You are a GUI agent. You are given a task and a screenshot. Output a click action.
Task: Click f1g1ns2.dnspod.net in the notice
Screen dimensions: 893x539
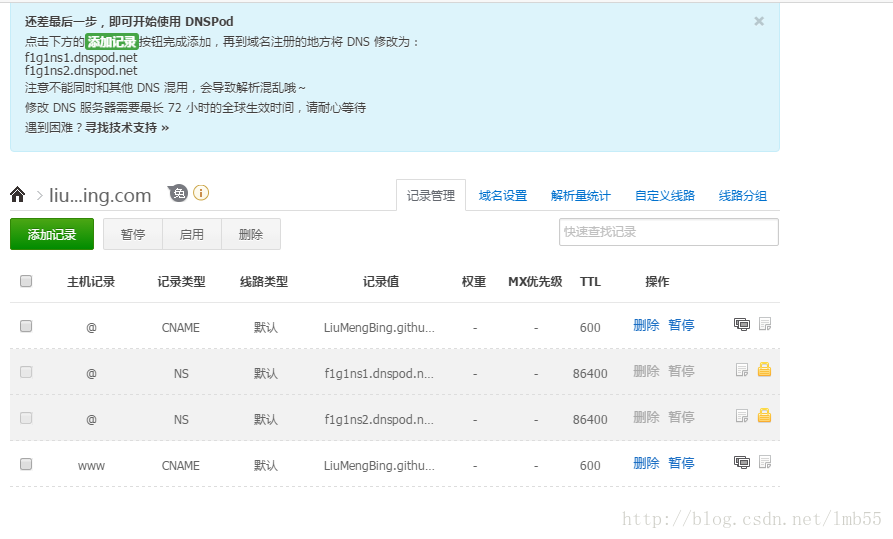point(81,71)
